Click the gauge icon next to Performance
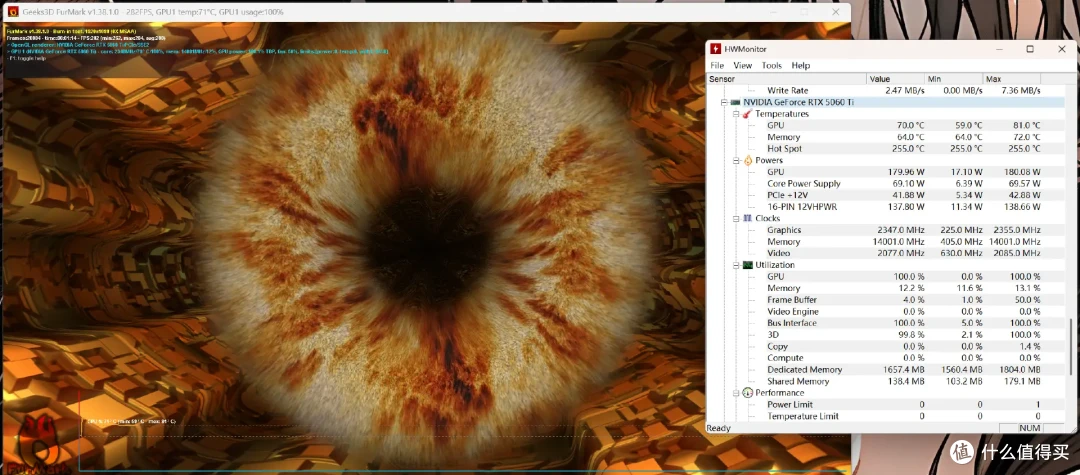1080x475 pixels. point(747,393)
